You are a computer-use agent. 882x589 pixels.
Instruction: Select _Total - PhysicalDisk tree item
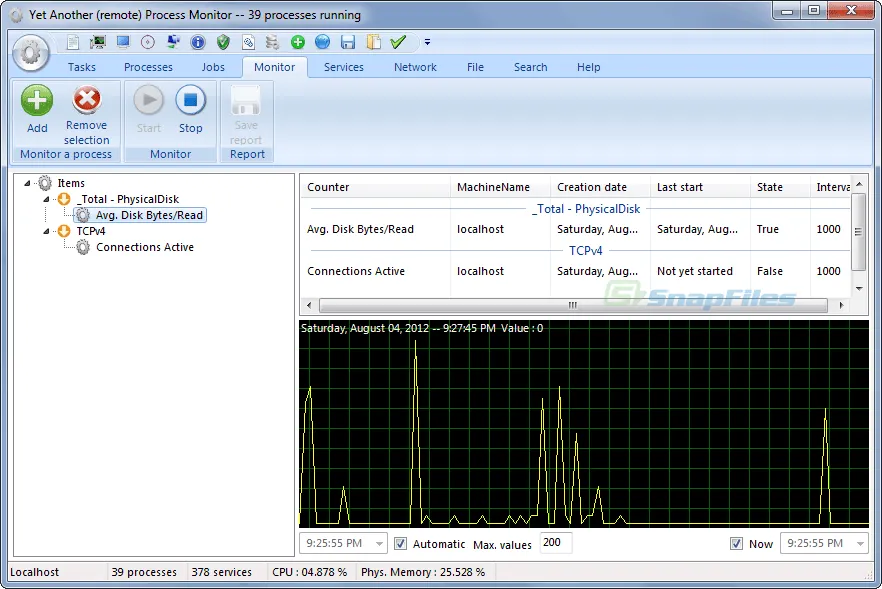click(128, 199)
